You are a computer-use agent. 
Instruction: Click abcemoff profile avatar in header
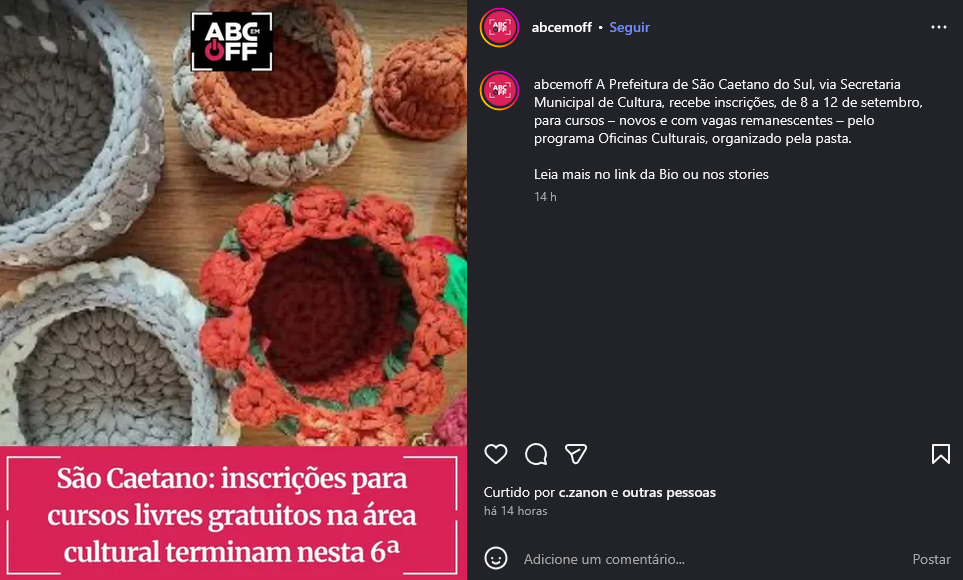499,27
